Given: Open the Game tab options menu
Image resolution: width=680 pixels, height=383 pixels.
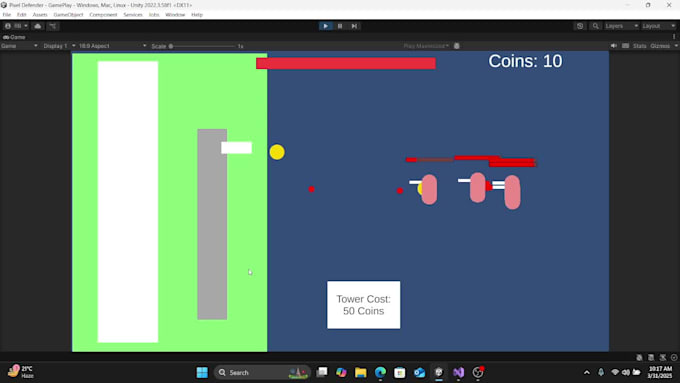Looking at the screenshot, I should (x=674, y=37).
